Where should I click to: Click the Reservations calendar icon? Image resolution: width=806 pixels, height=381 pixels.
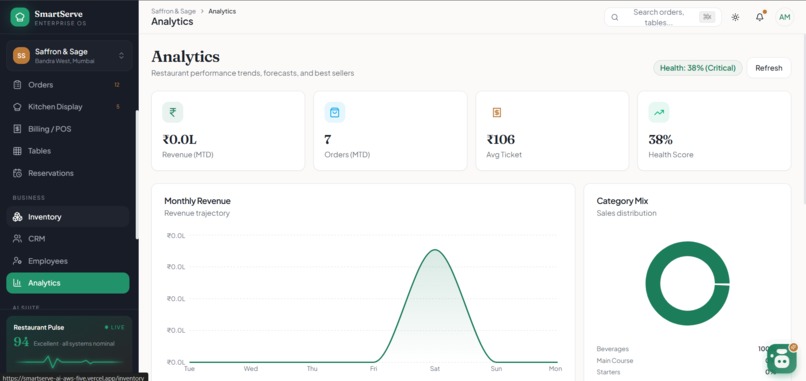click(x=17, y=173)
